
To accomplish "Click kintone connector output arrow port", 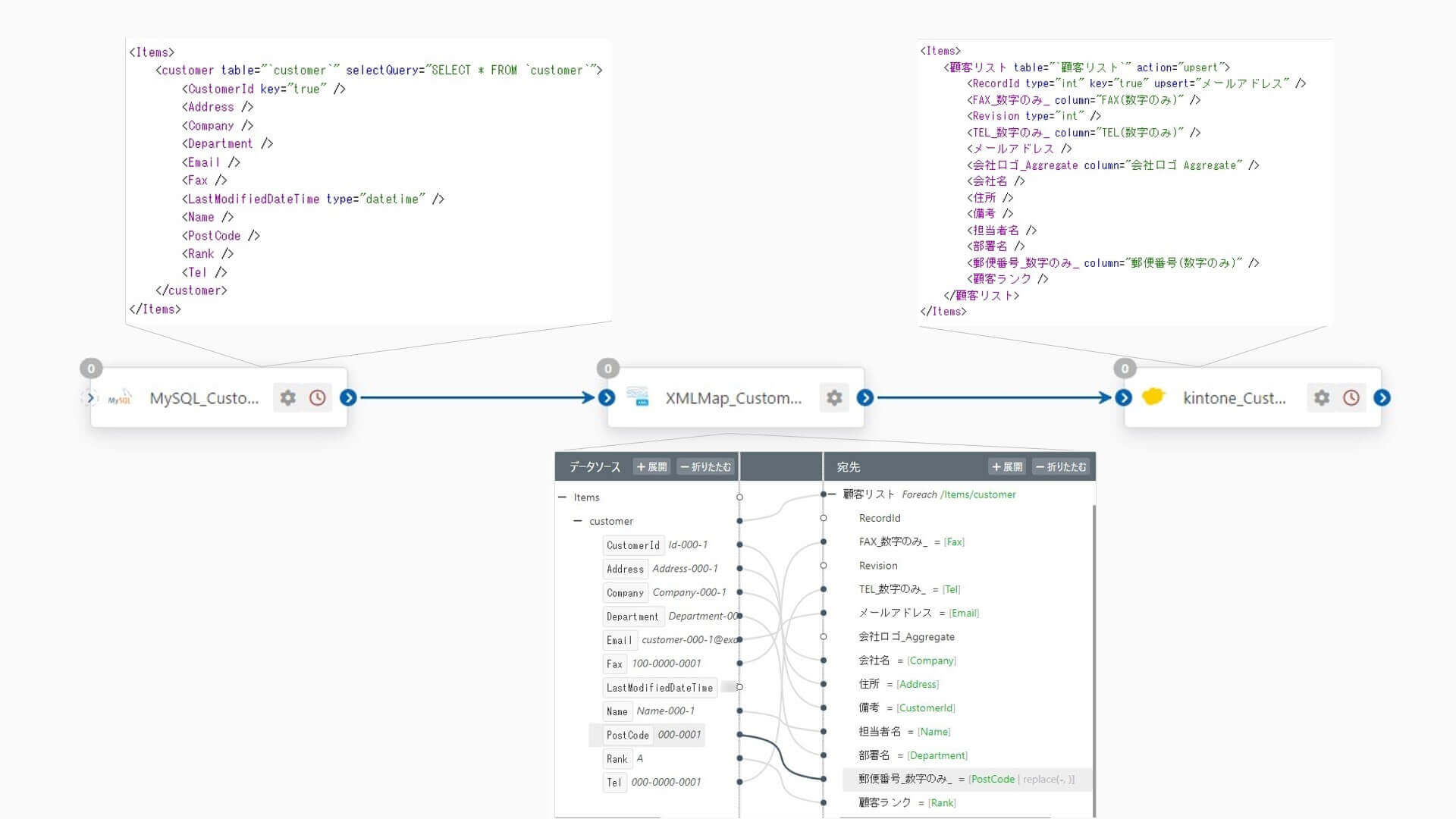I will [x=1382, y=397].
